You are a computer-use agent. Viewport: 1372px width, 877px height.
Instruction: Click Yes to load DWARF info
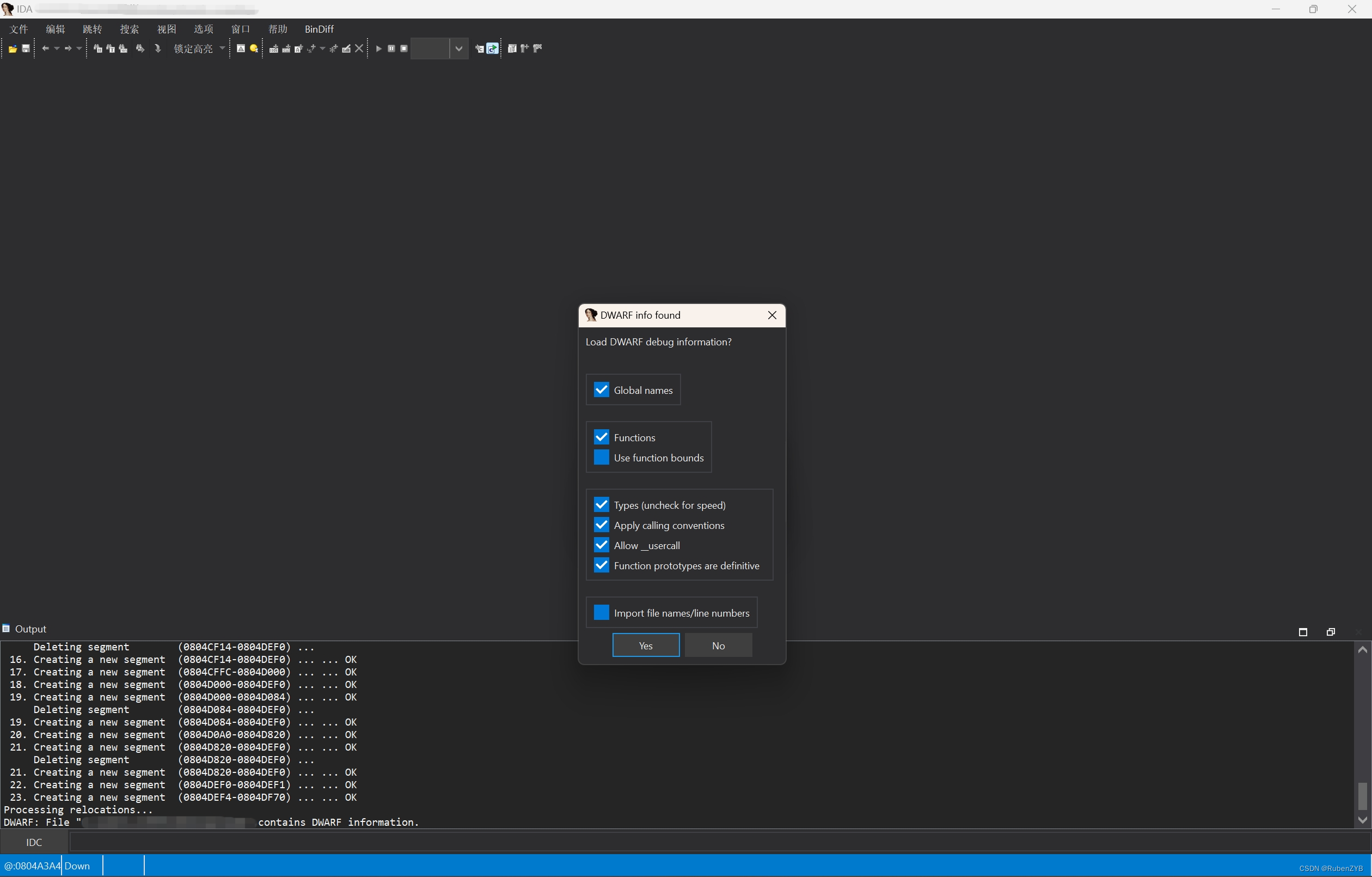click(646, 645)
